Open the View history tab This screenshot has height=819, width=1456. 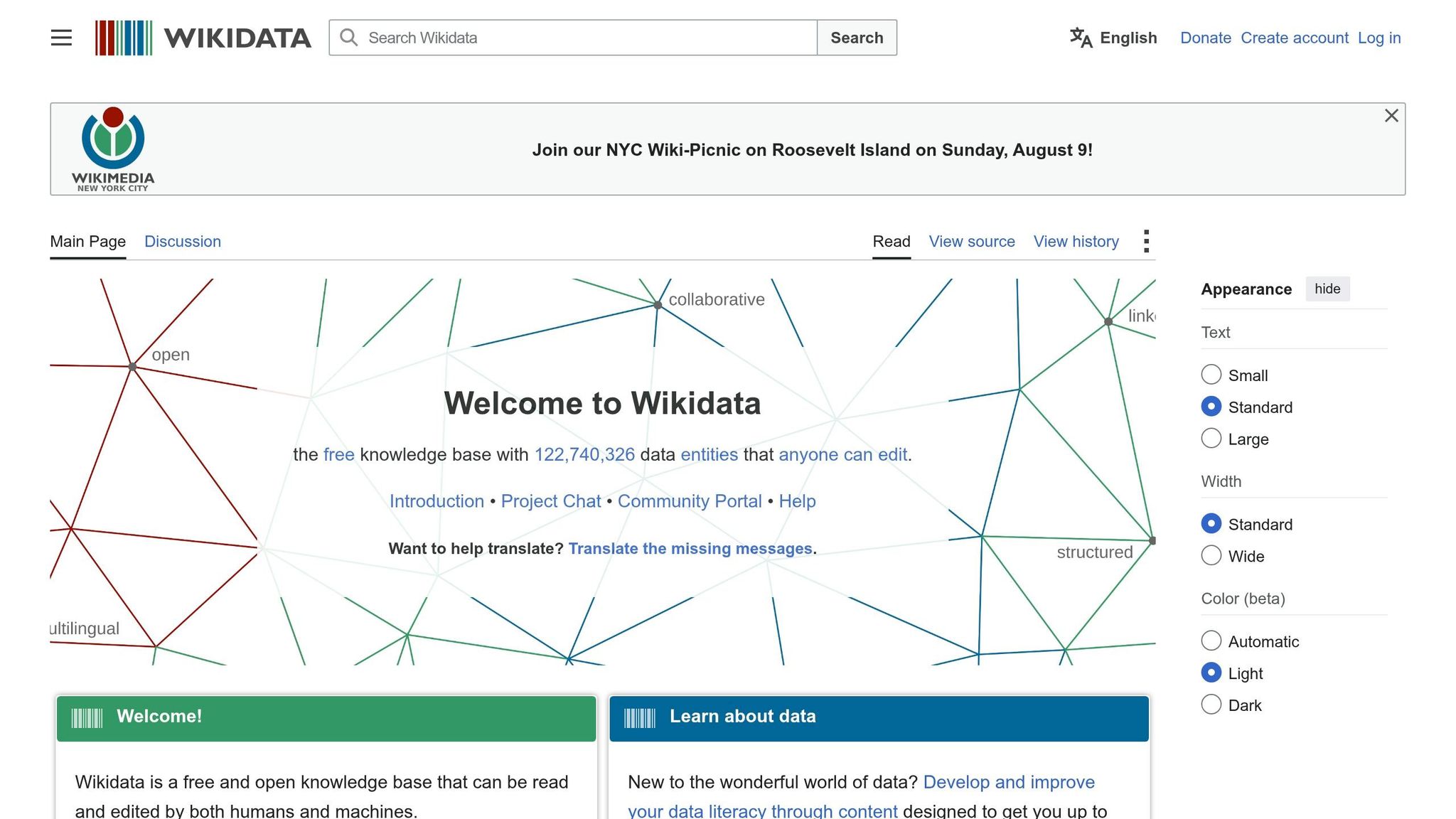click(1076, 242)
